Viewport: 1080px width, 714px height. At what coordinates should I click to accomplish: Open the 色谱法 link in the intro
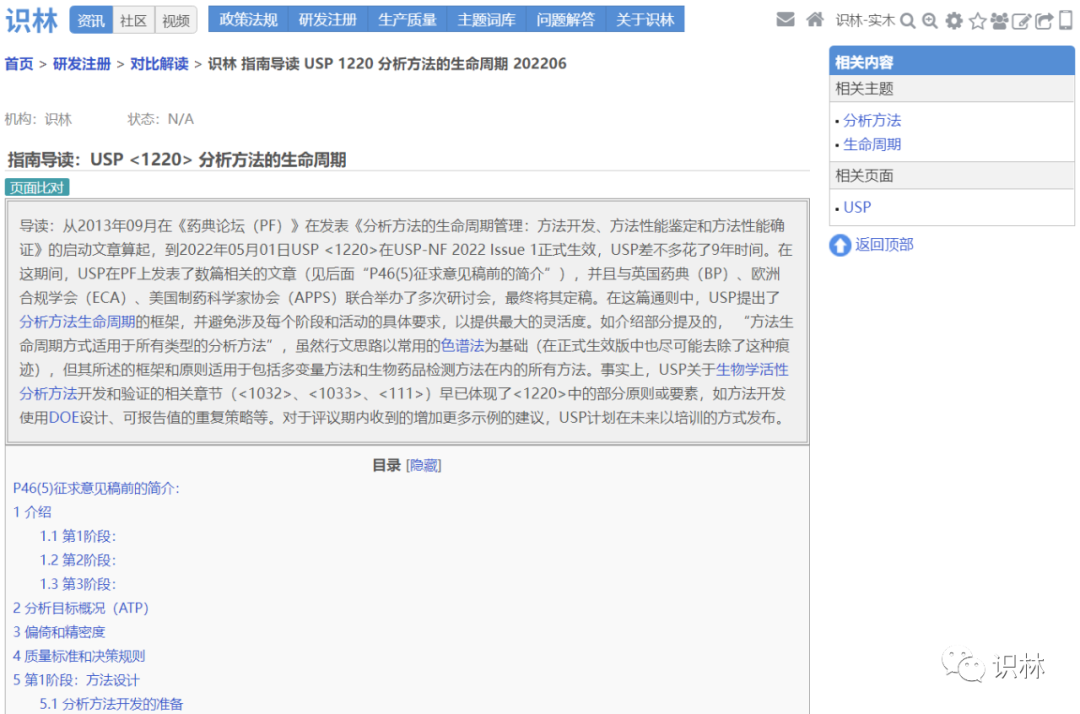pyautogui.click(x=462, y=346)
